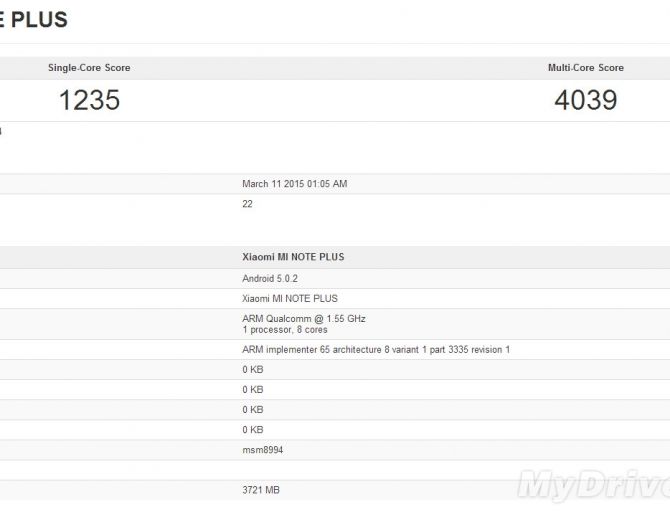
Task: Click the non-bold Xiaomi MI NOTE PLUS model row
Action: [x=290, y=298]
